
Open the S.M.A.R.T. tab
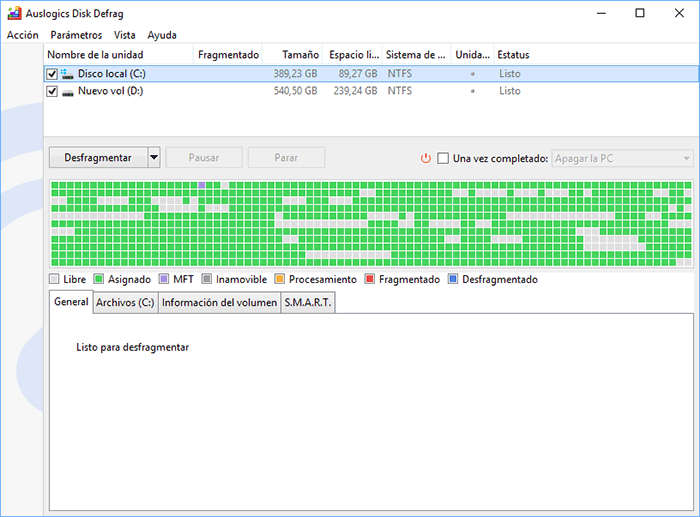[308, 303]
